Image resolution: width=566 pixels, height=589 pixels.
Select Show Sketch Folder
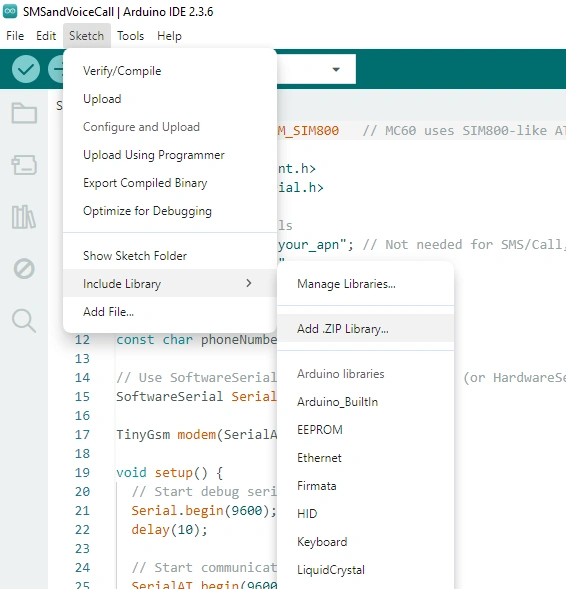170,256
